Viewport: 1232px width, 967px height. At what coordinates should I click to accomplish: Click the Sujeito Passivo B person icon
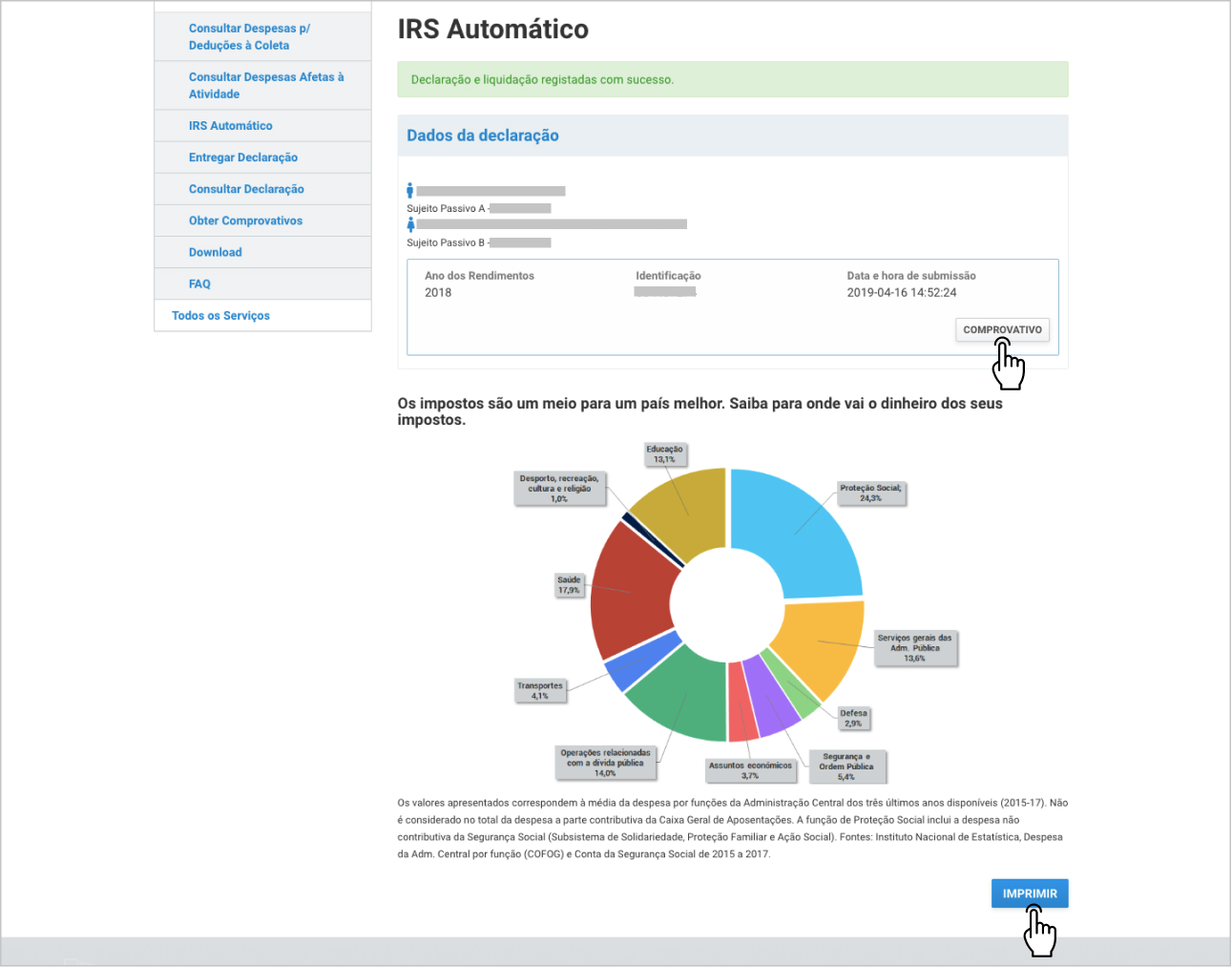click(410, 224)
